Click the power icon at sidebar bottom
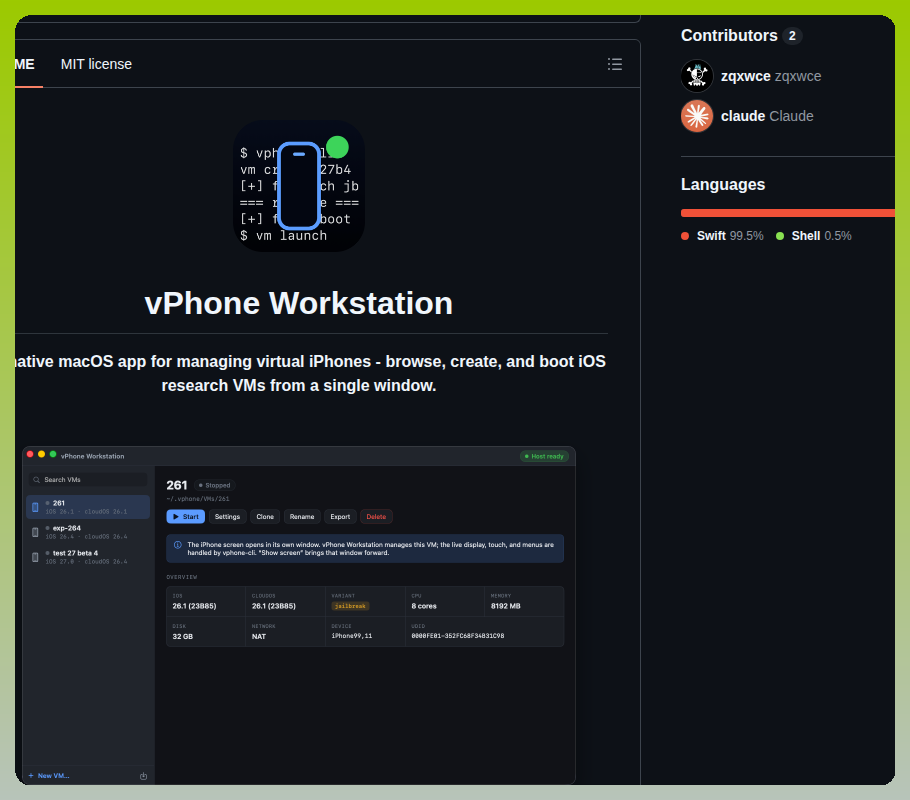 (x=143, y=776)
